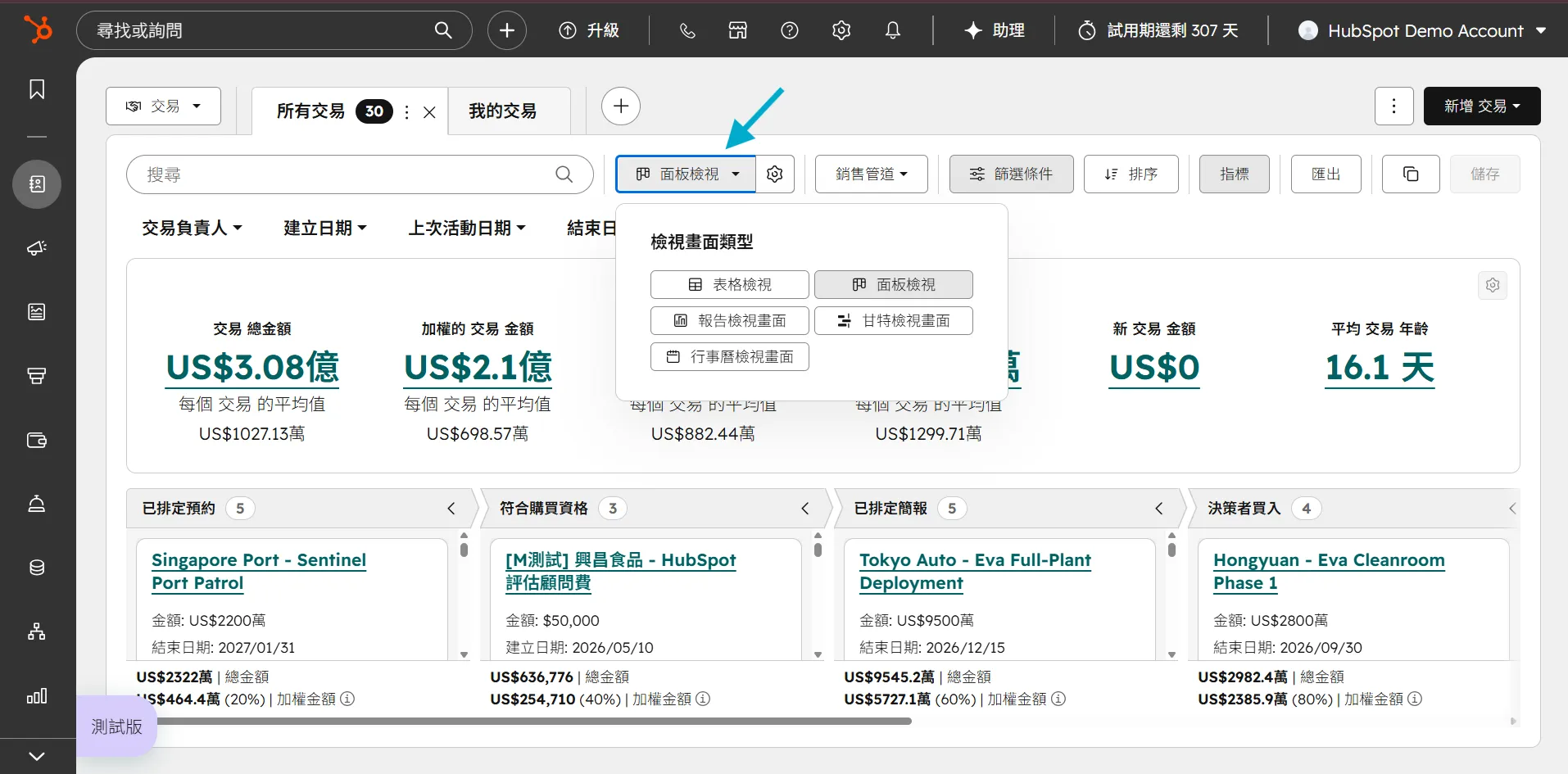The image size is (1568, 774).
Task: Click the 加權的 交易 金額 US$2.1億 metric
Action: tap(478, 367)
